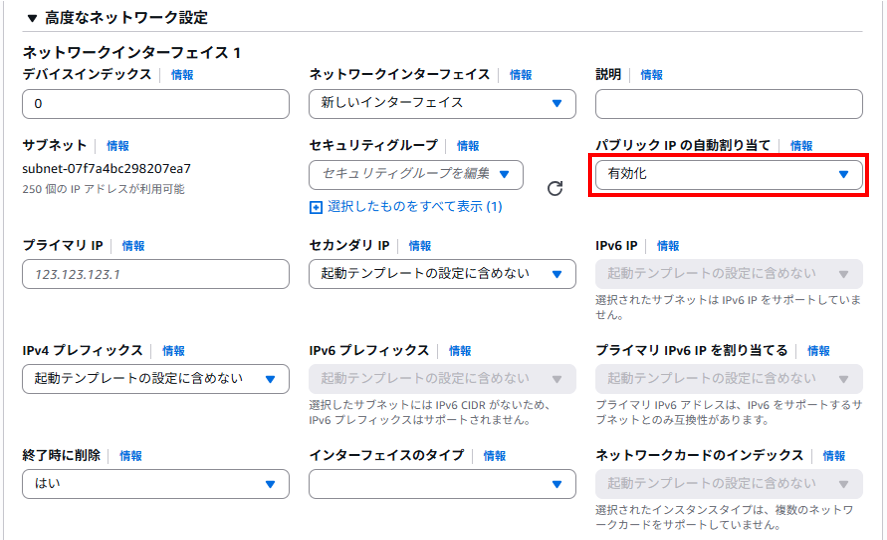Click 選択したものをすべて表示 (1) link
Image resolution: width=887 pixels, height=540 pixels.
pos(415,207)
